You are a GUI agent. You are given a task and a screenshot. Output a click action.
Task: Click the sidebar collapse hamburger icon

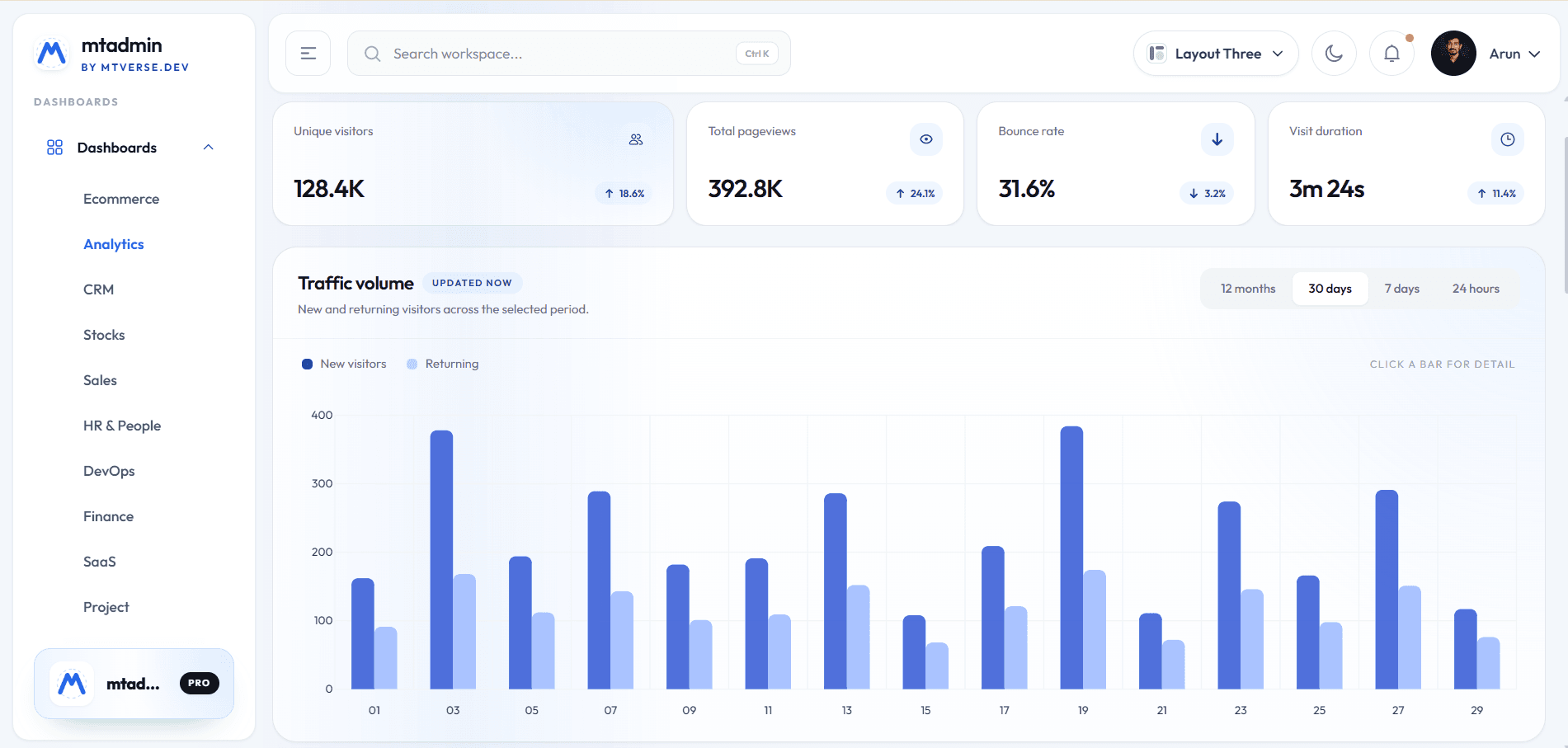pos(308,54)
